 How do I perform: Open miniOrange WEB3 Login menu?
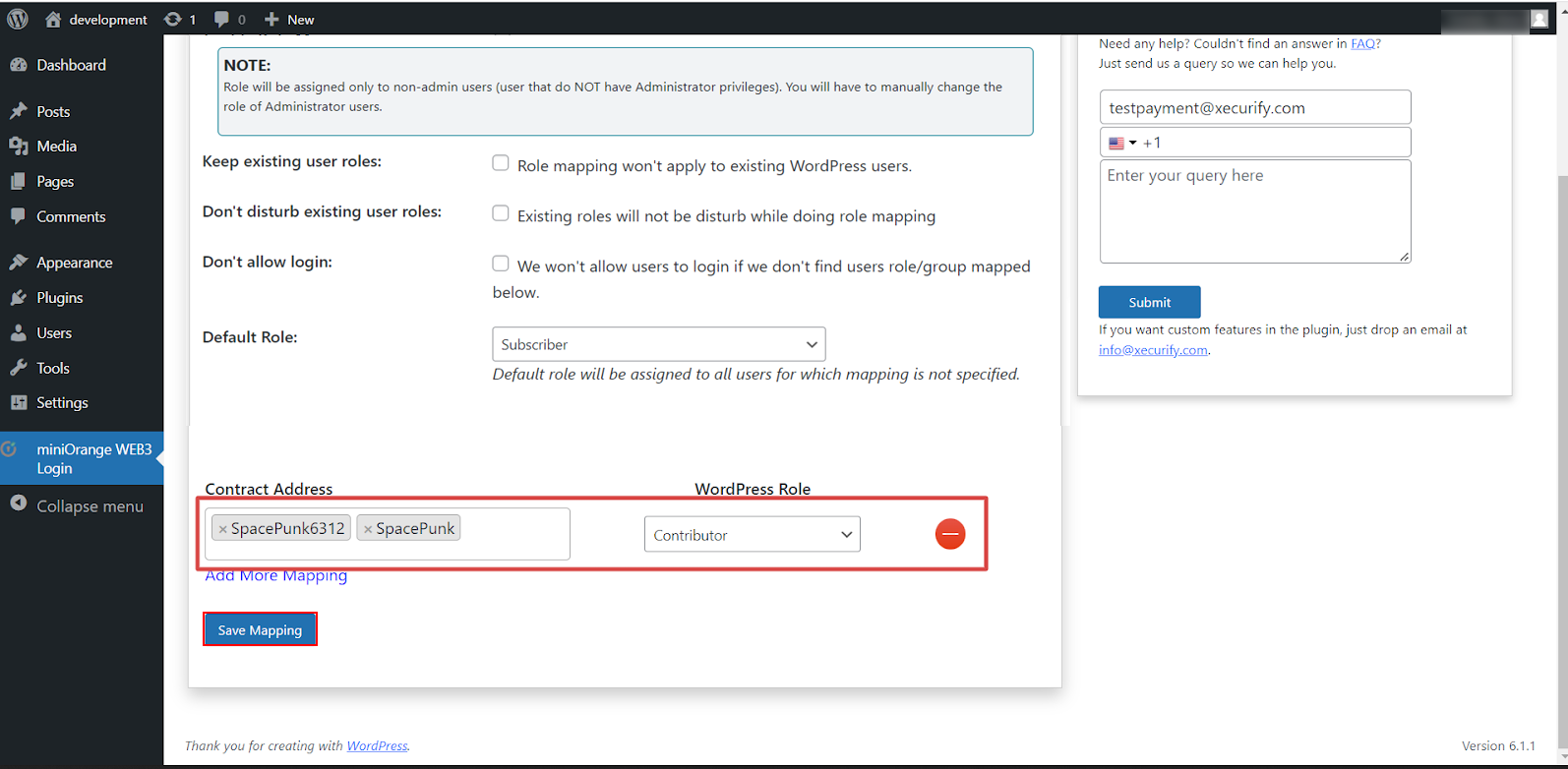click(x=82, y=459)
